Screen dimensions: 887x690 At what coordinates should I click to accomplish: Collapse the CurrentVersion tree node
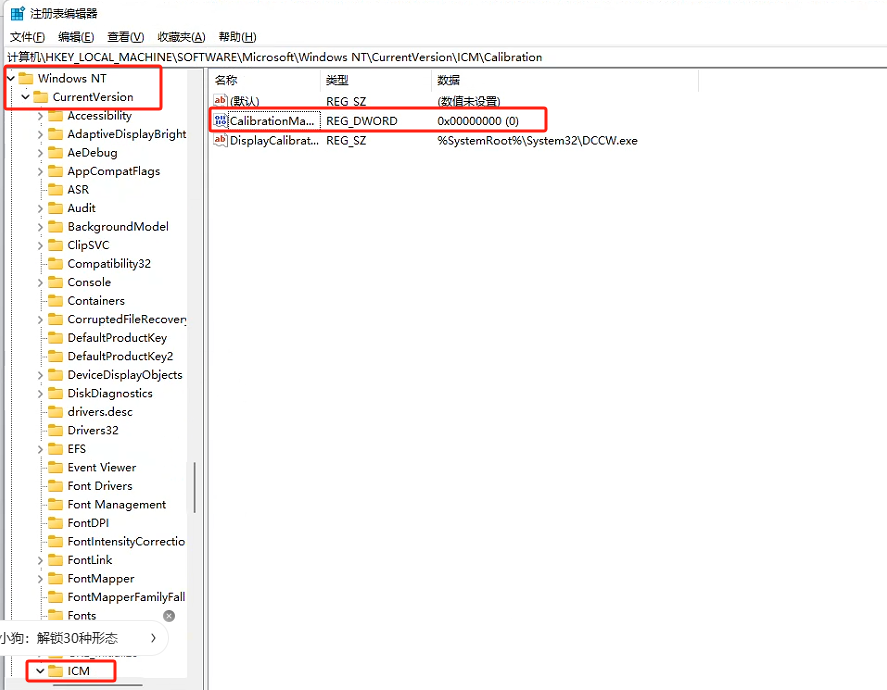(x=25, y=97)
